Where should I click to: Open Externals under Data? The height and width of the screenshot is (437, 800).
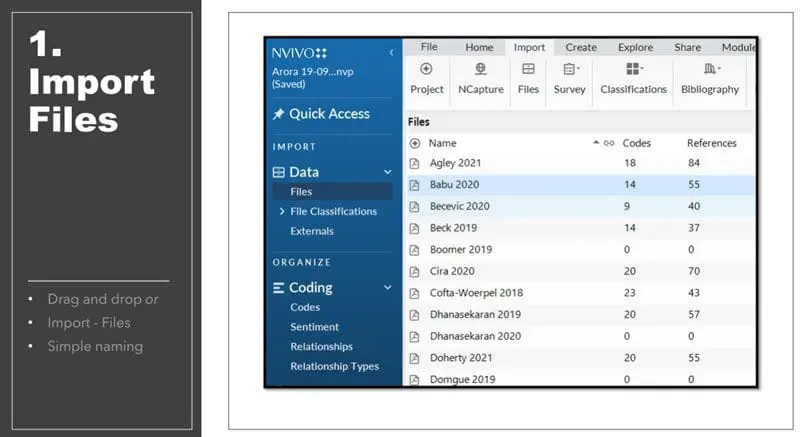(x=312, y=231)
